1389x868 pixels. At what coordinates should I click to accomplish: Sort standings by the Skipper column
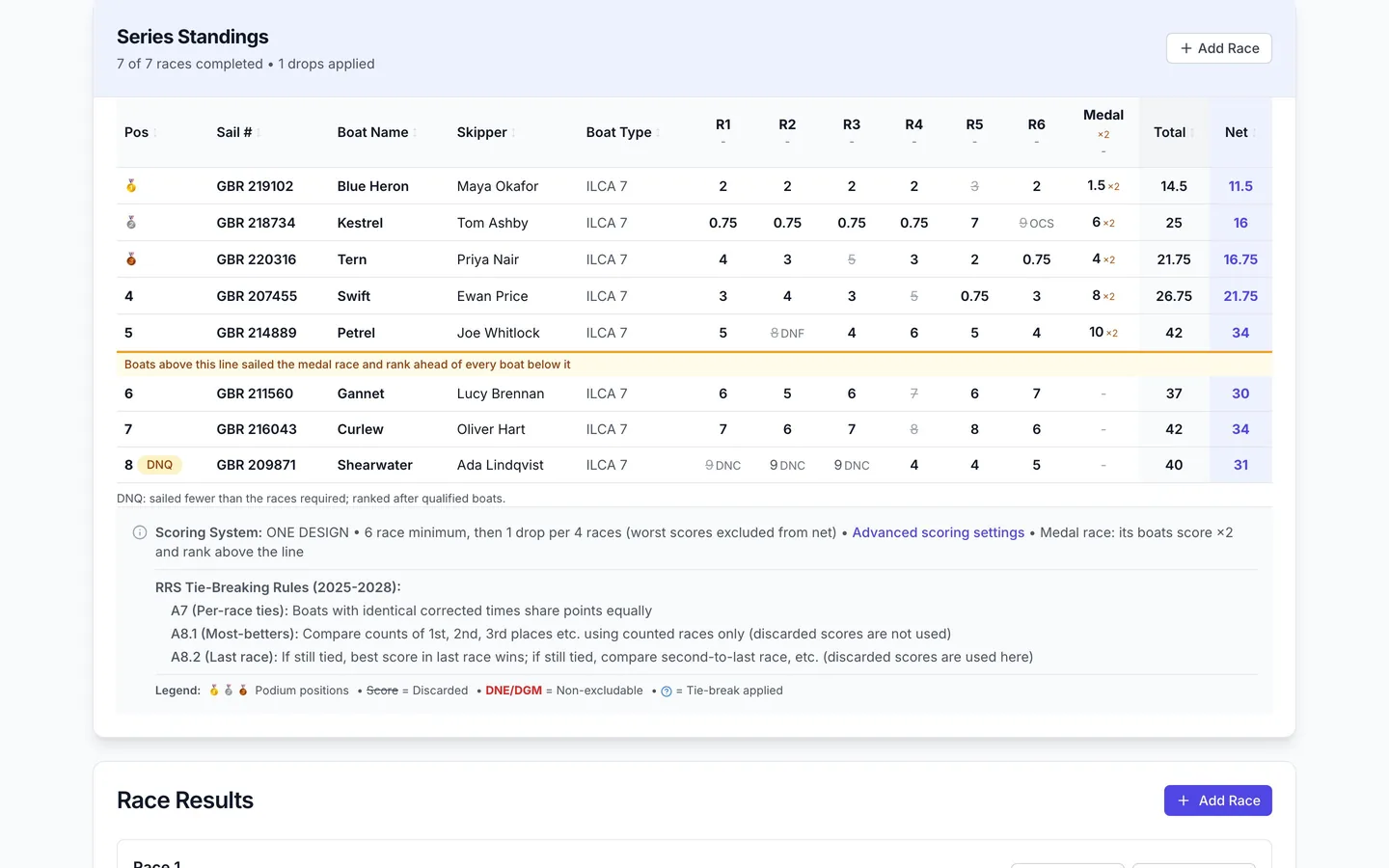tap(486, 132)
